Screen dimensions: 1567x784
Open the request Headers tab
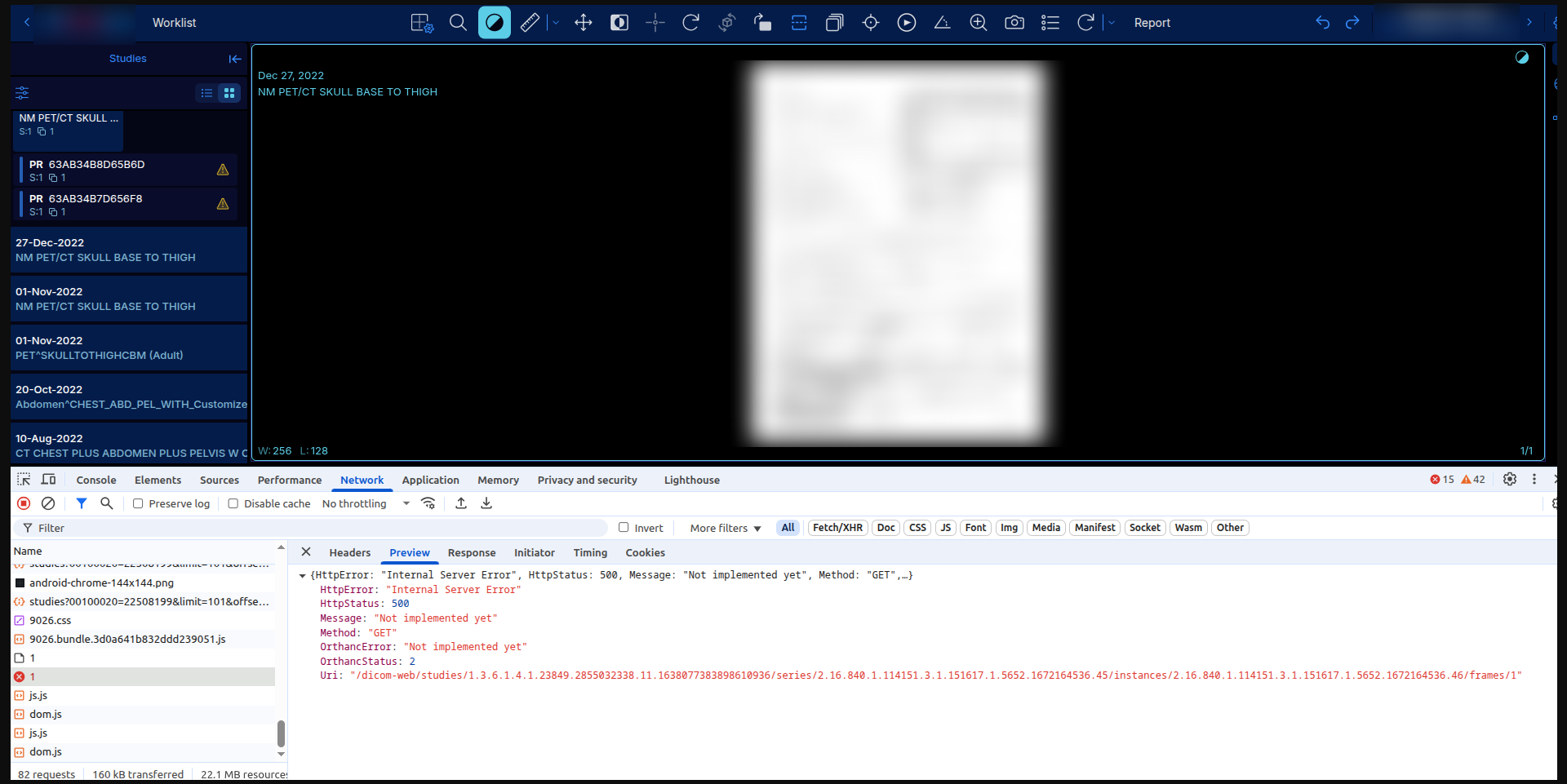349,552
